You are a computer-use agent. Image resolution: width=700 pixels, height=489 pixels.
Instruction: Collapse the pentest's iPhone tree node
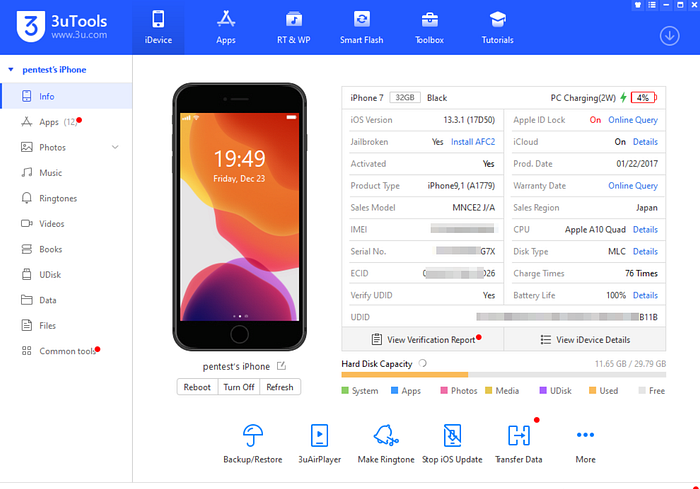11,70
